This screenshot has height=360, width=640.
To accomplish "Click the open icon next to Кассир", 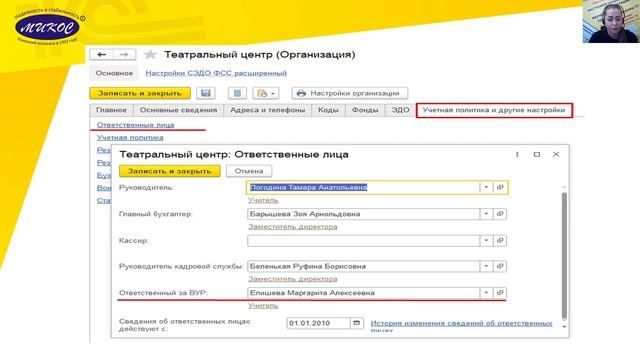I will tap(500, 241).
